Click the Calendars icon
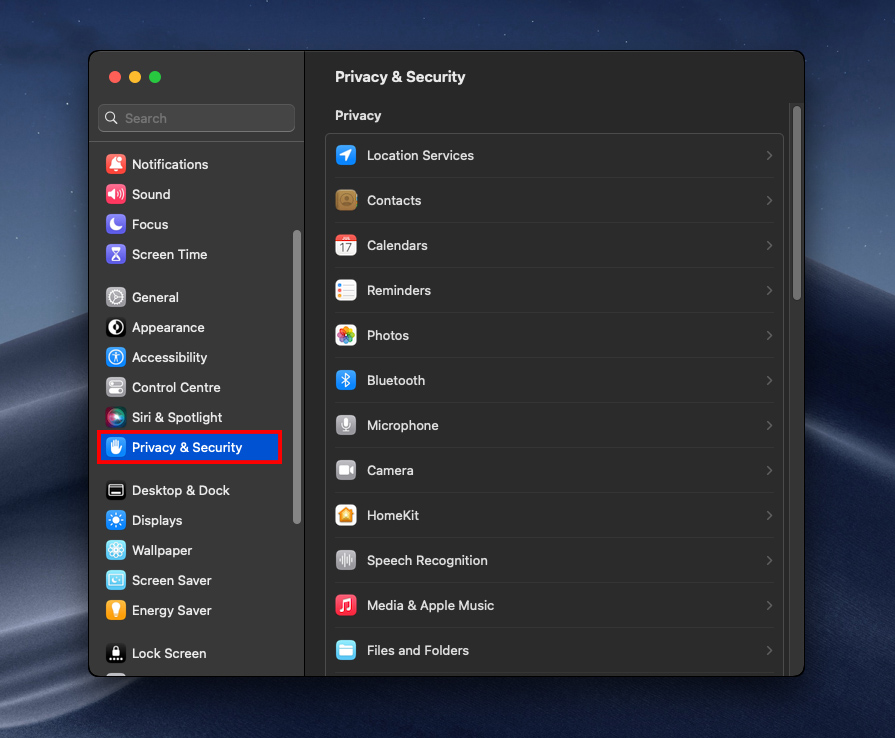This screenshot has width=895, height=738. [346, 245]
